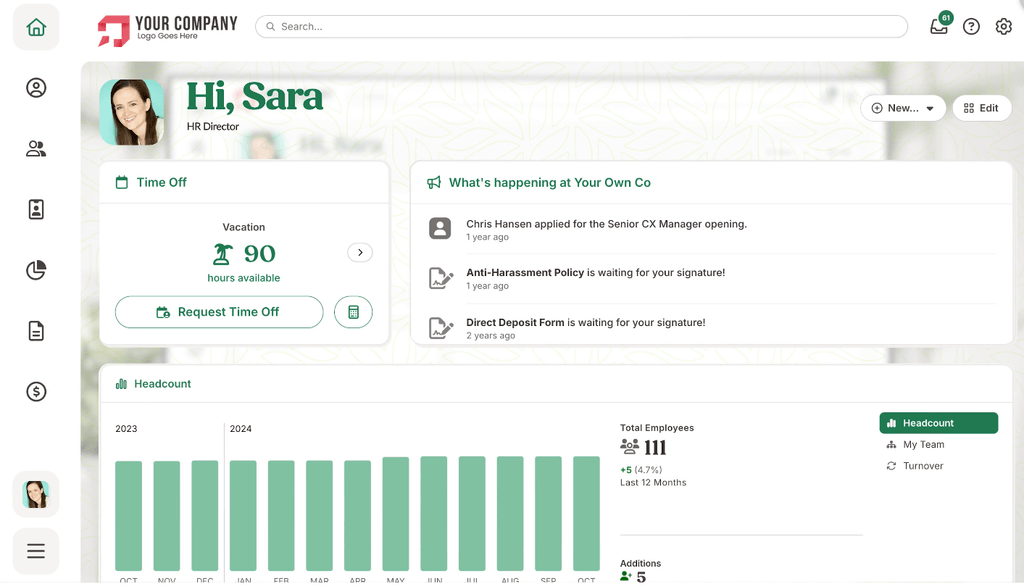1024x586 pixels.
Task: Show next time off category arrow
Action: (360, 253)
